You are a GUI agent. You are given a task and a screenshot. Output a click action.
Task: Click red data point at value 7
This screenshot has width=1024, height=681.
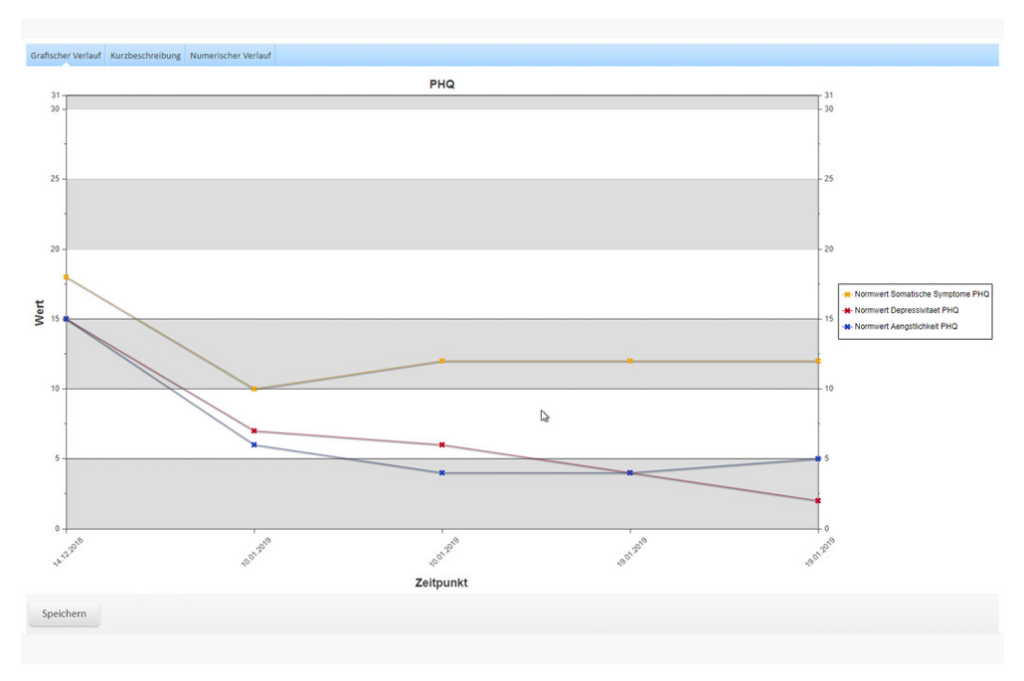(x=254, y=431)
